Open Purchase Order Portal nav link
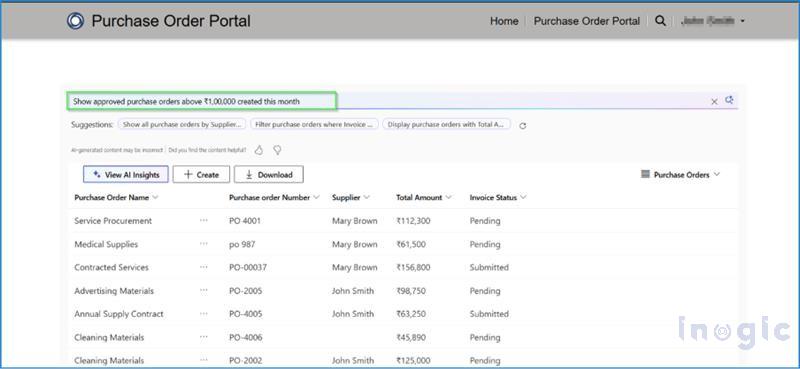This screenshot has width=800, height=369. click(x=587, y=21)
